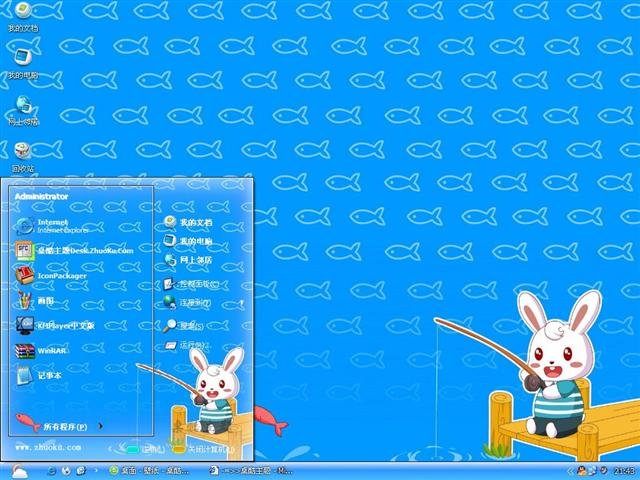The width and height of the screenshot is (640, 480).
Task: Open the Recycle Bin desktop icon
Action: [x=23, y=158]
